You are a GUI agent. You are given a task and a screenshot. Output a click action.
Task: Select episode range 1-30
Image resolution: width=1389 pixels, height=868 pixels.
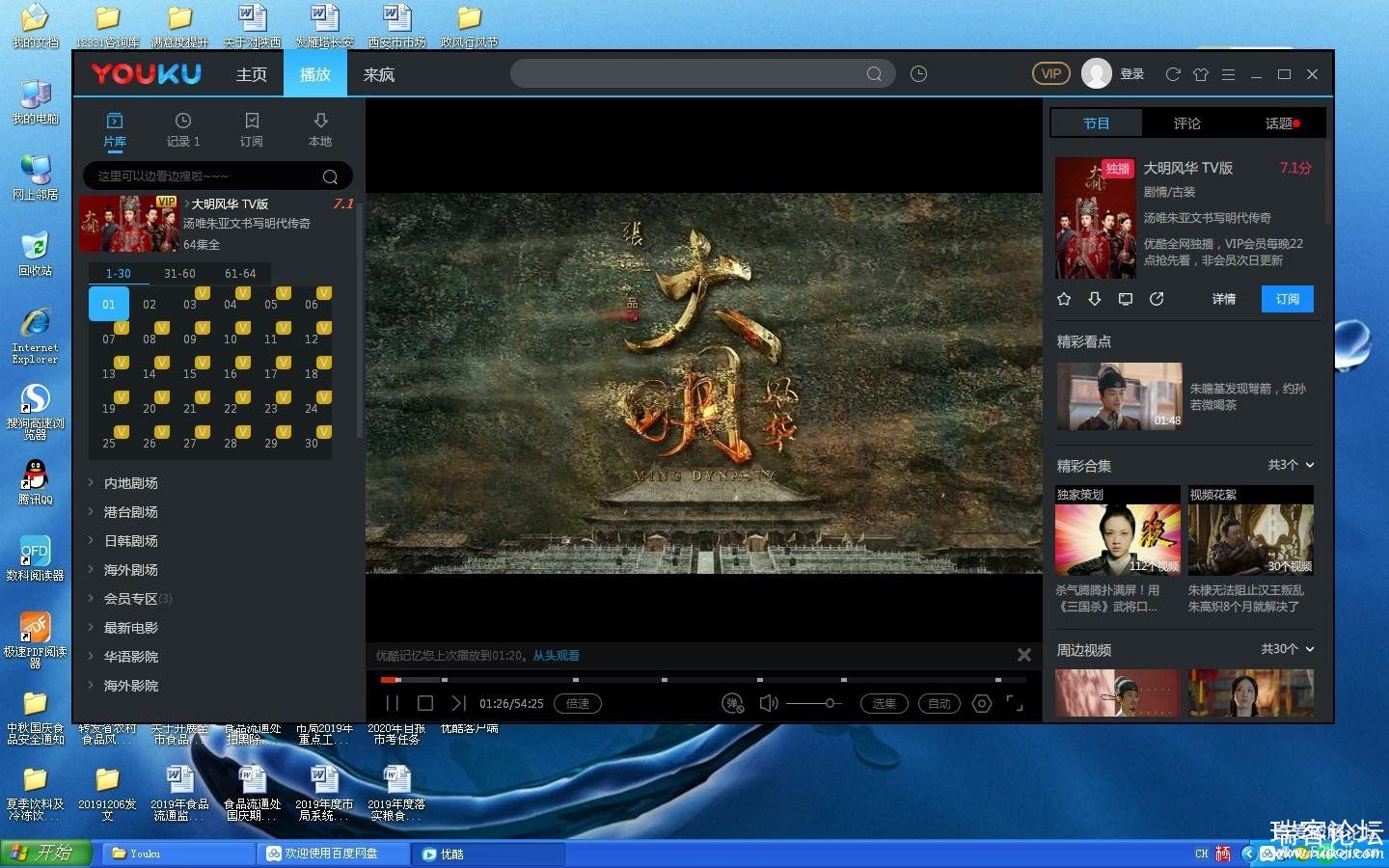pyautogui.click(x=119, y=274)
